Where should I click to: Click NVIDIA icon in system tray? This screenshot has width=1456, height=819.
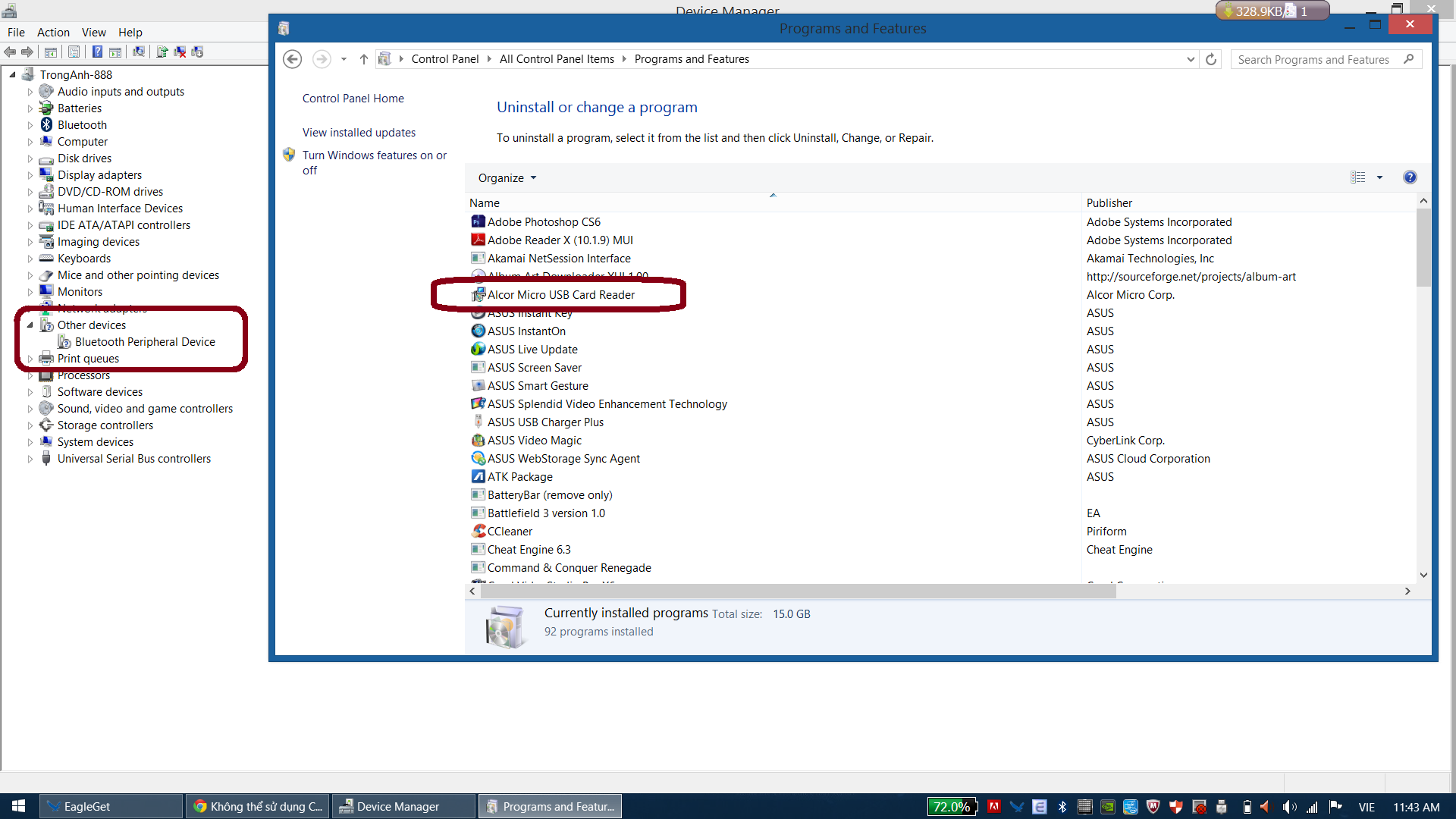[1108, 807]
